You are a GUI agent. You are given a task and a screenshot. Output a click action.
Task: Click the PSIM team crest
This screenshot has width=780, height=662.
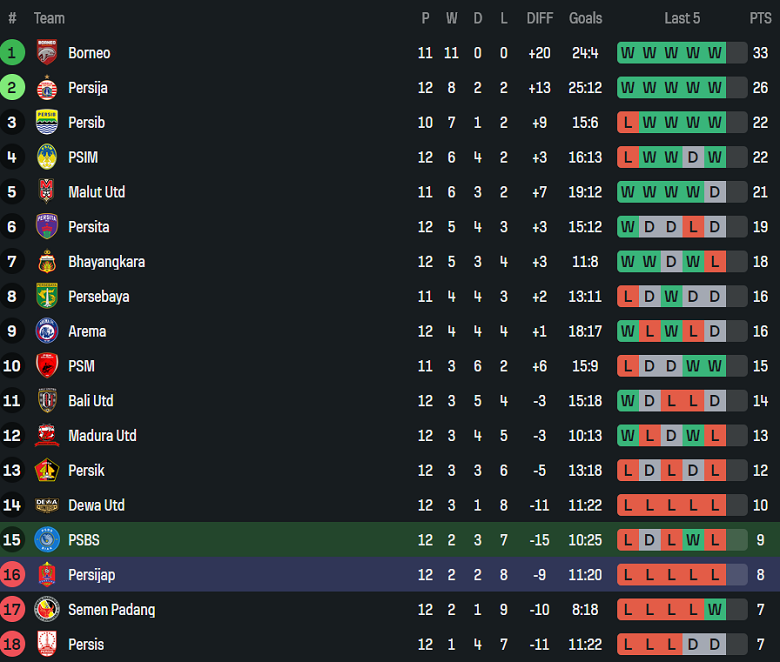click(47, 157)
